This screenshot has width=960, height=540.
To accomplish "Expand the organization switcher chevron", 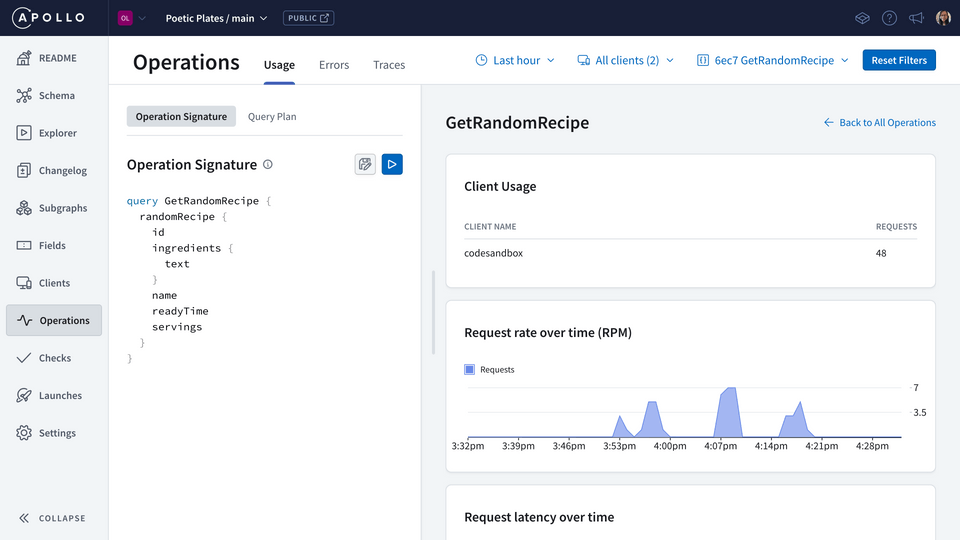I will (x=142, y=18).
